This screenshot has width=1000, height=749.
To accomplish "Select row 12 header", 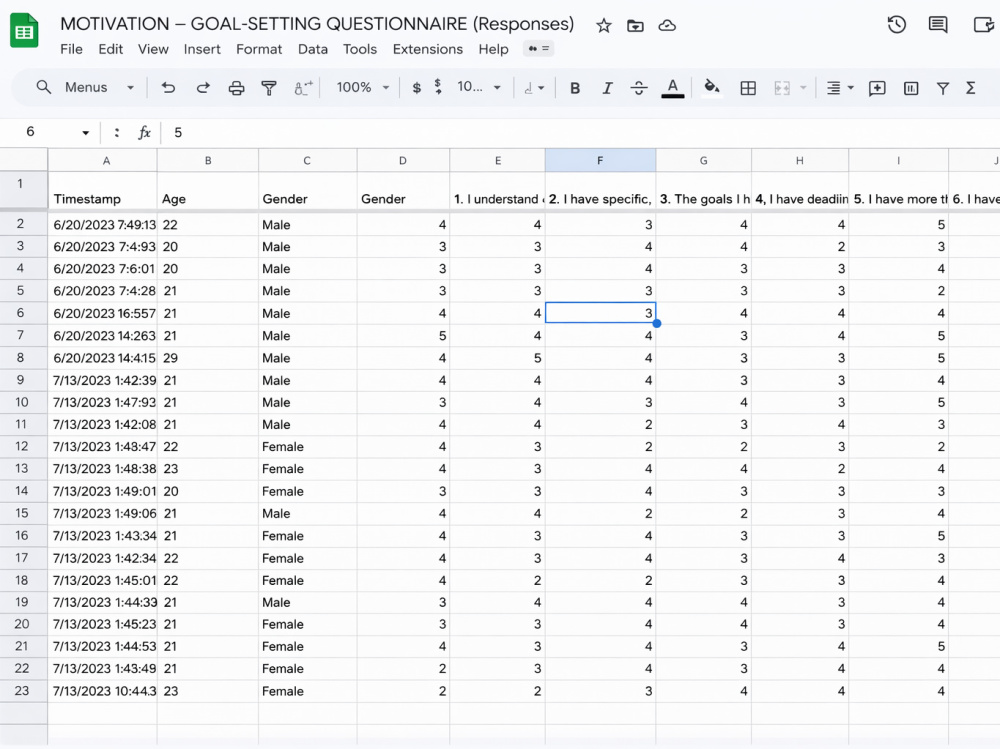I will tap(24, 447).
